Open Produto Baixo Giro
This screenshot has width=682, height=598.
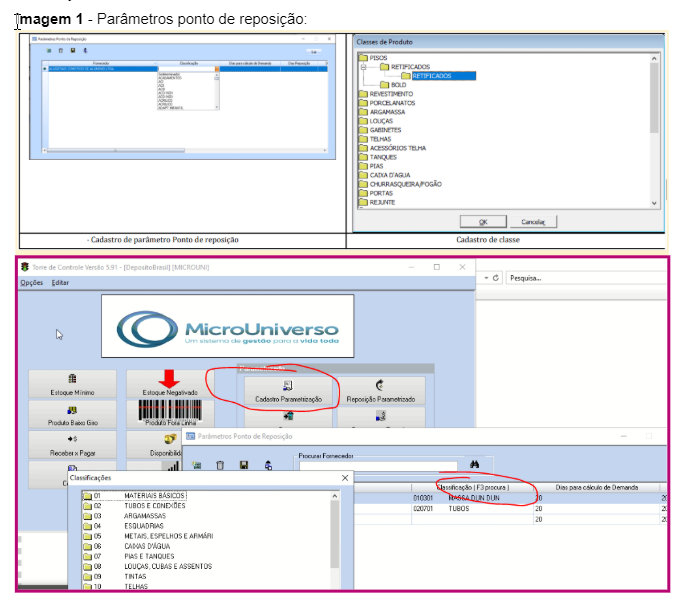(x=72, y=414)
